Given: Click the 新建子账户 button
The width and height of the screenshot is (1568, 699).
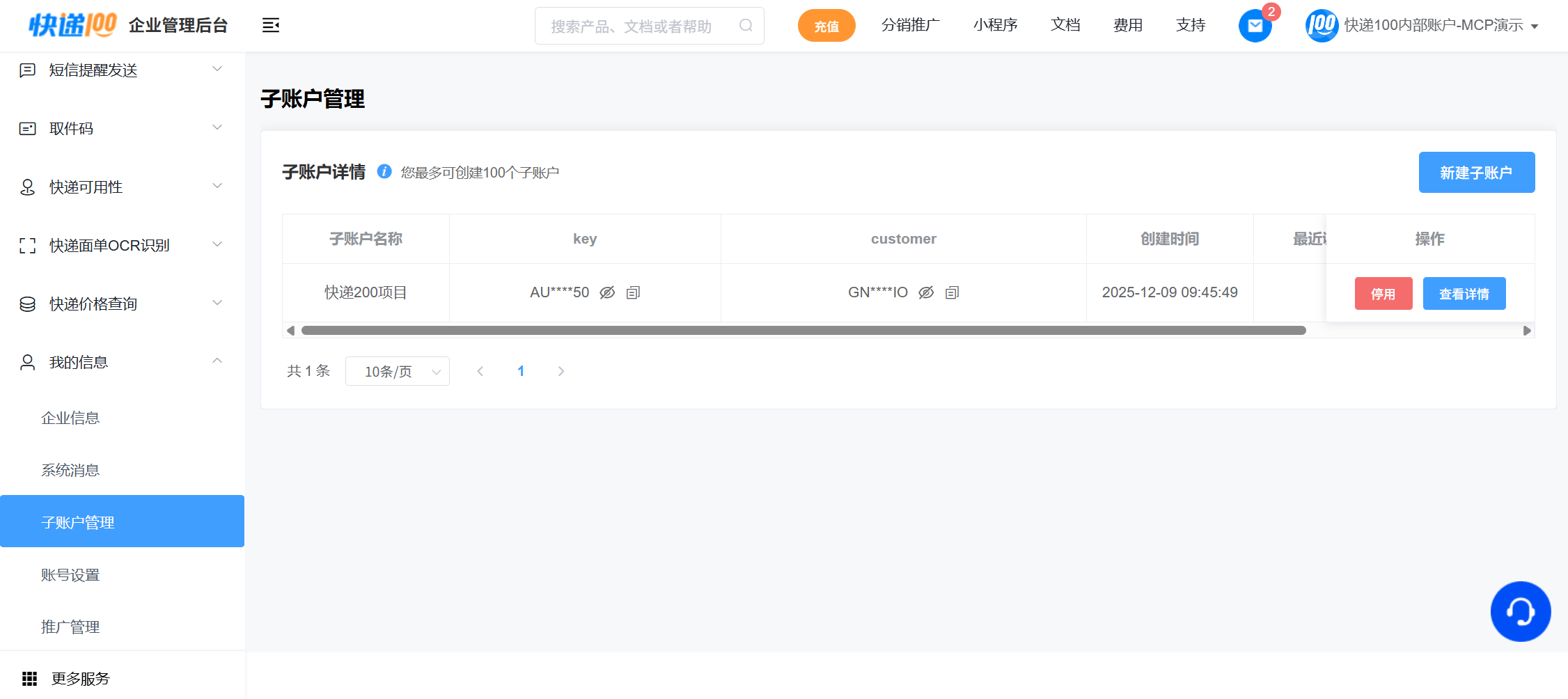Looking at the screenshot, I should (1476, 173).
